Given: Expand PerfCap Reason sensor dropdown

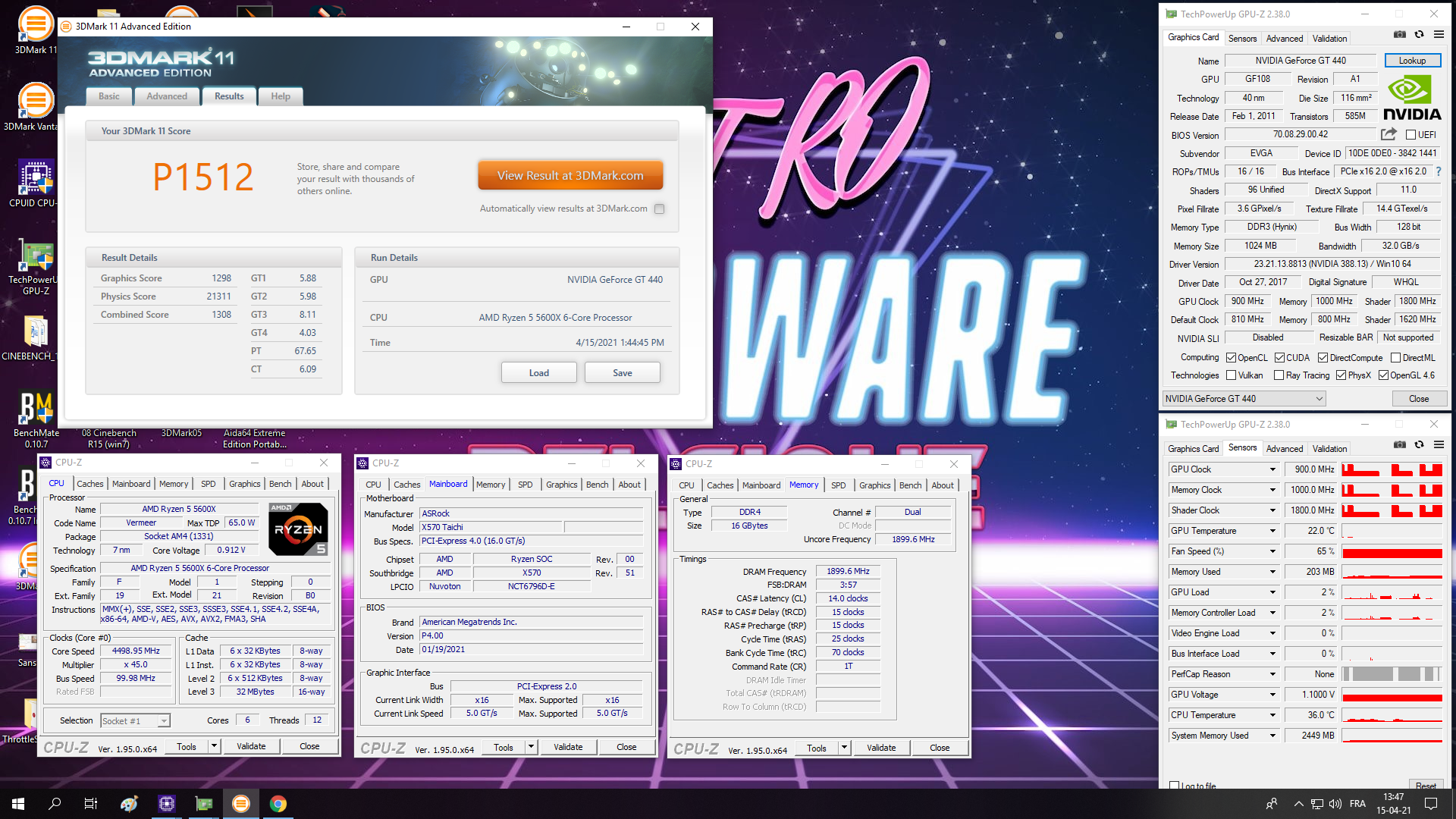Looking at the screenshot, I should [x=1272, y=674].
